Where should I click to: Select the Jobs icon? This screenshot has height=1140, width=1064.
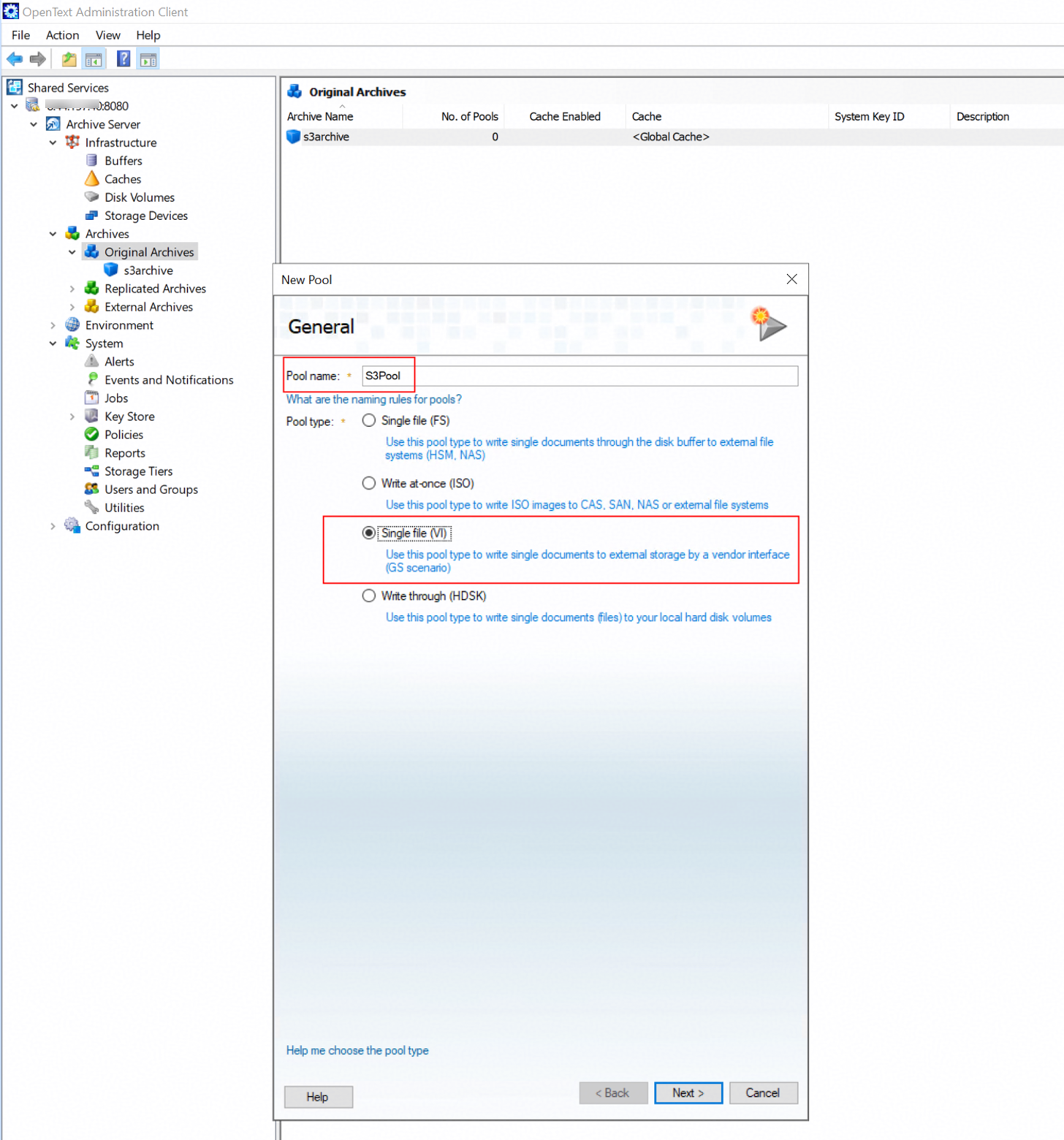click(91, 398)
